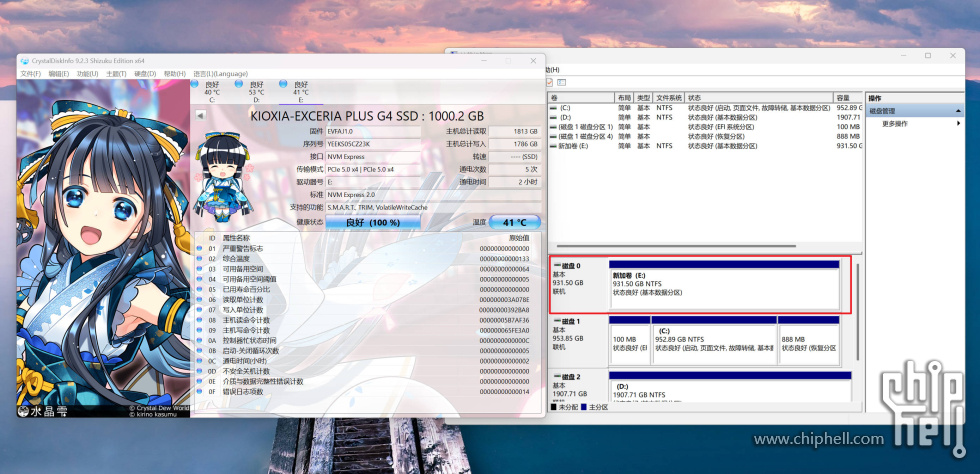Click the serial number field YEEKS05CZ23K
The width and height of the screenshot is (980, 474).
[373, 144]
